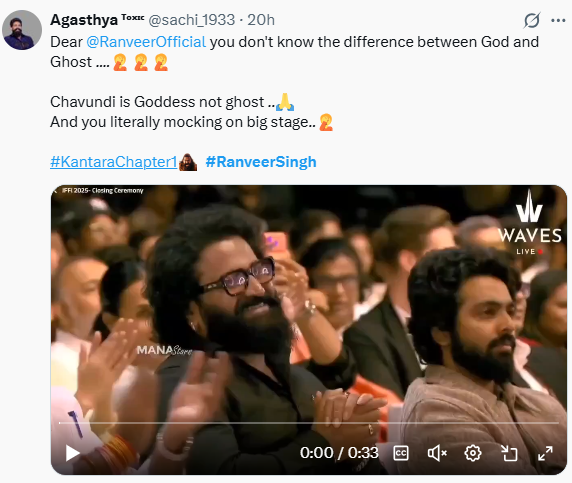Click the picture-in-picture icon

click(x=509, y=453)
